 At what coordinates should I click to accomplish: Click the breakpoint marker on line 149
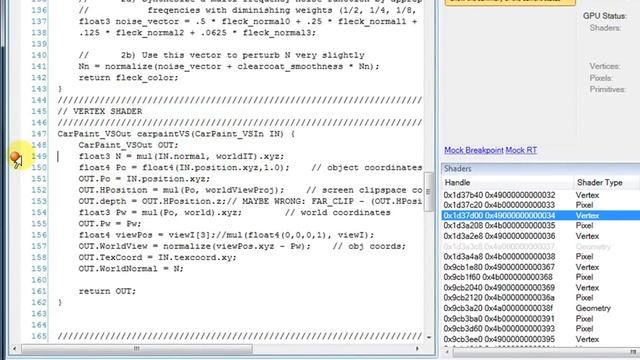pos(15,157)
